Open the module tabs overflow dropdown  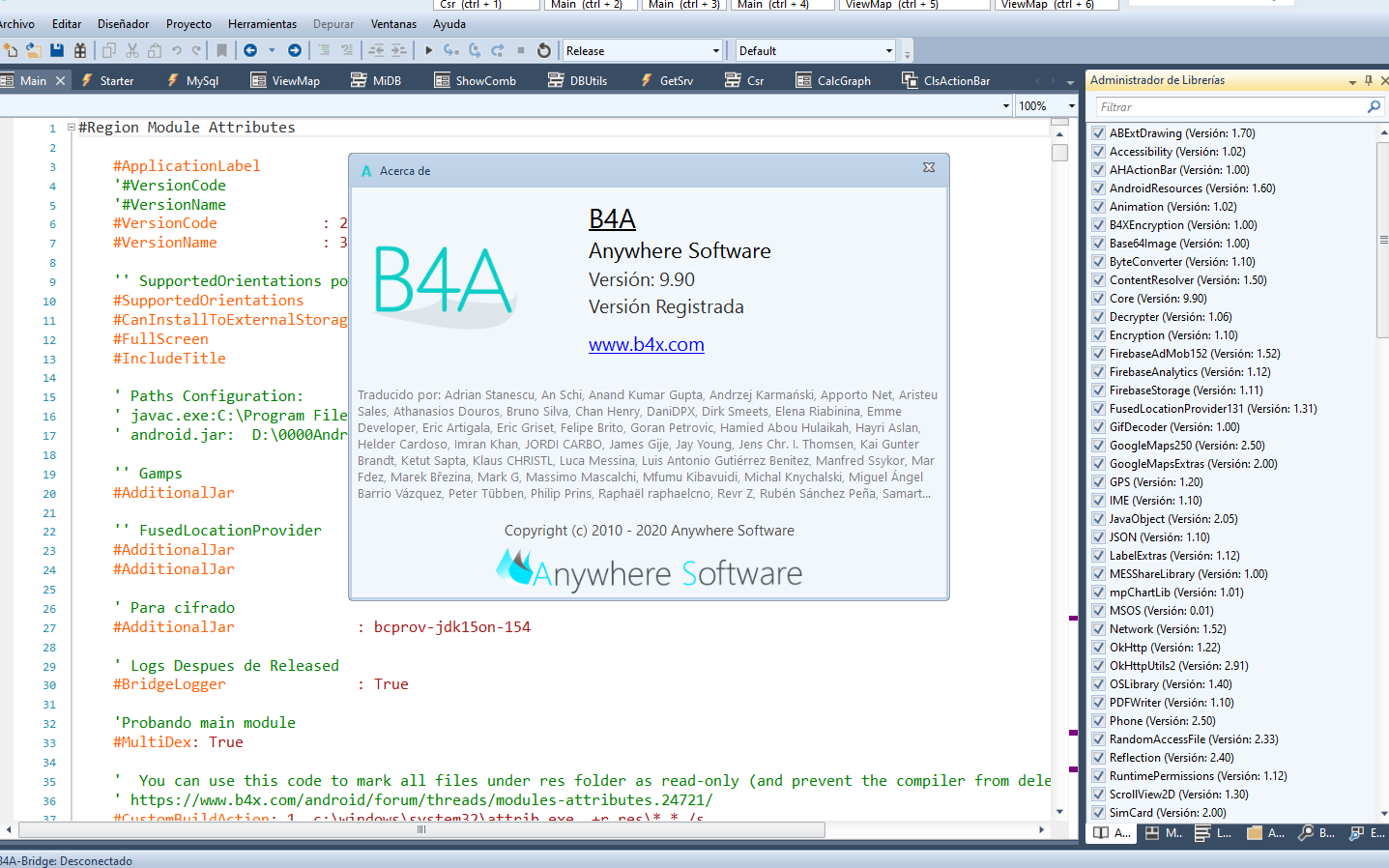coord(1070,81)
